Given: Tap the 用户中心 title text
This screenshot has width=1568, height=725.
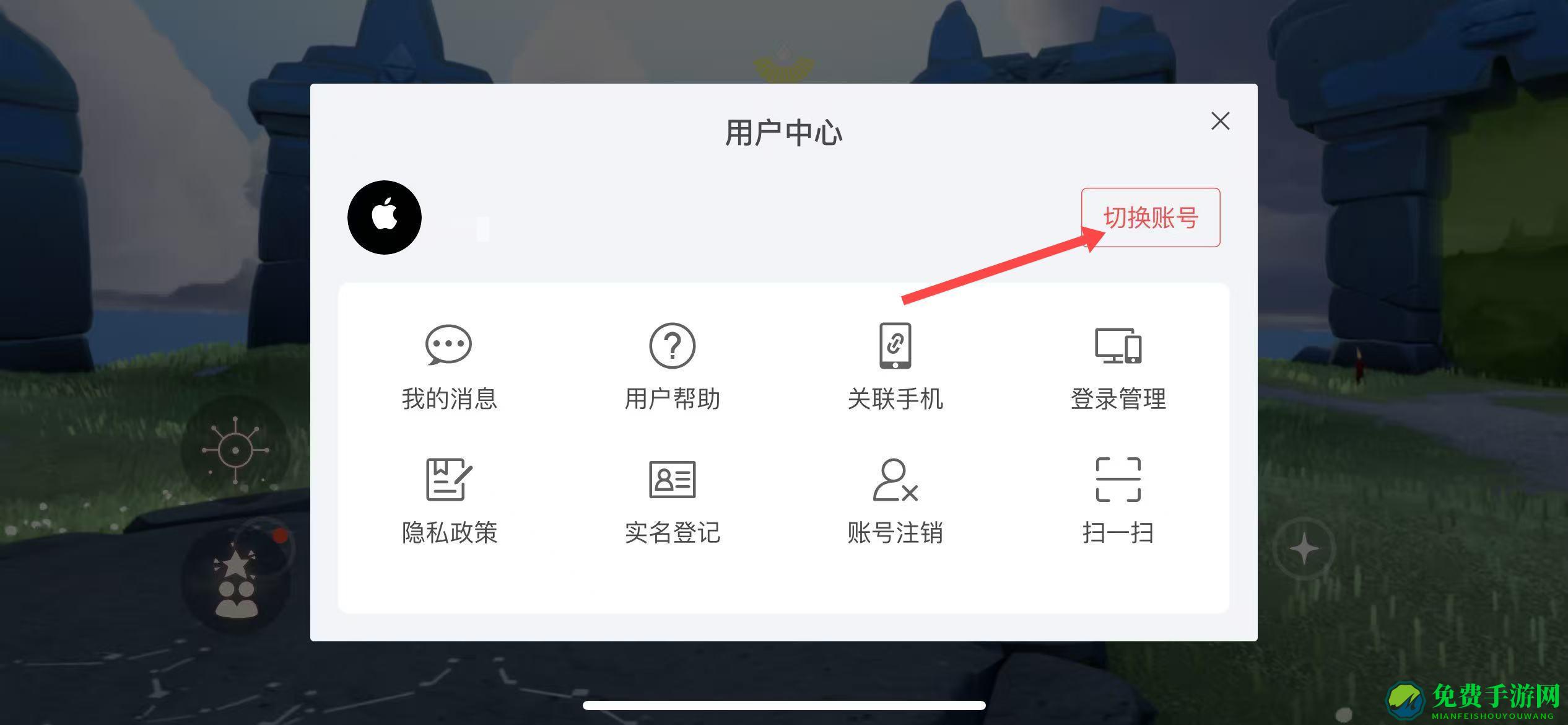Looking at the screenshot, I should pos(783,133).
